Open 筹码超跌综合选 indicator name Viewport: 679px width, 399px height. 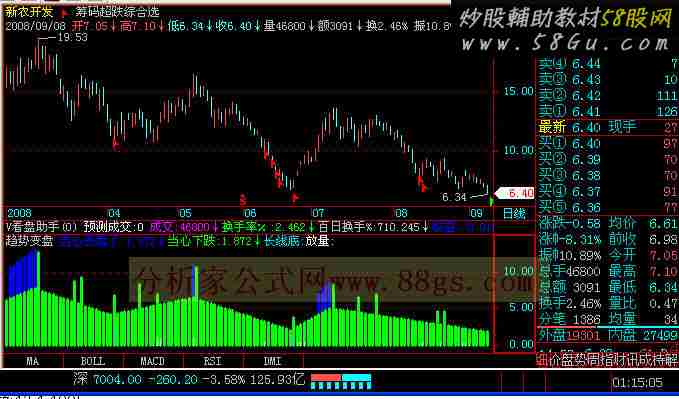(117, 12)
